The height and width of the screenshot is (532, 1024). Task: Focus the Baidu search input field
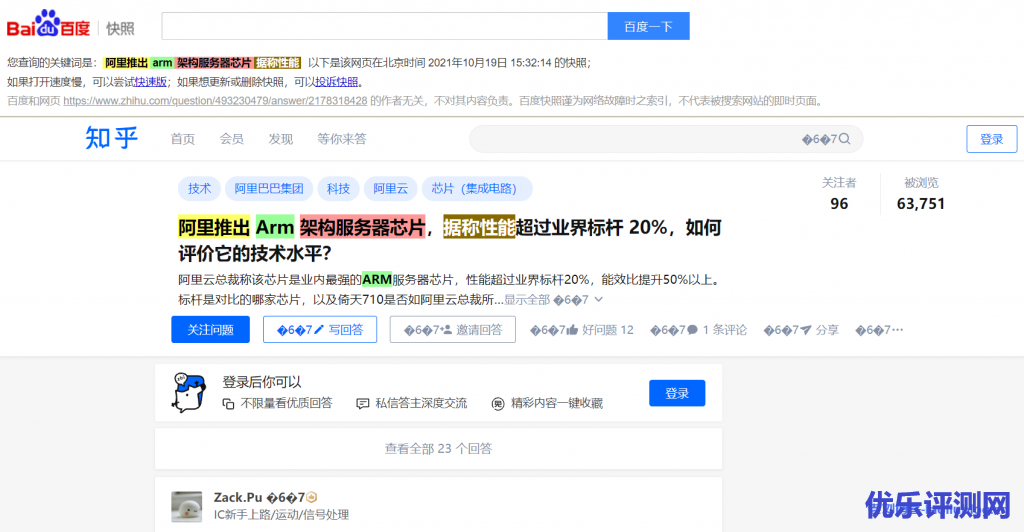point(384,26)
